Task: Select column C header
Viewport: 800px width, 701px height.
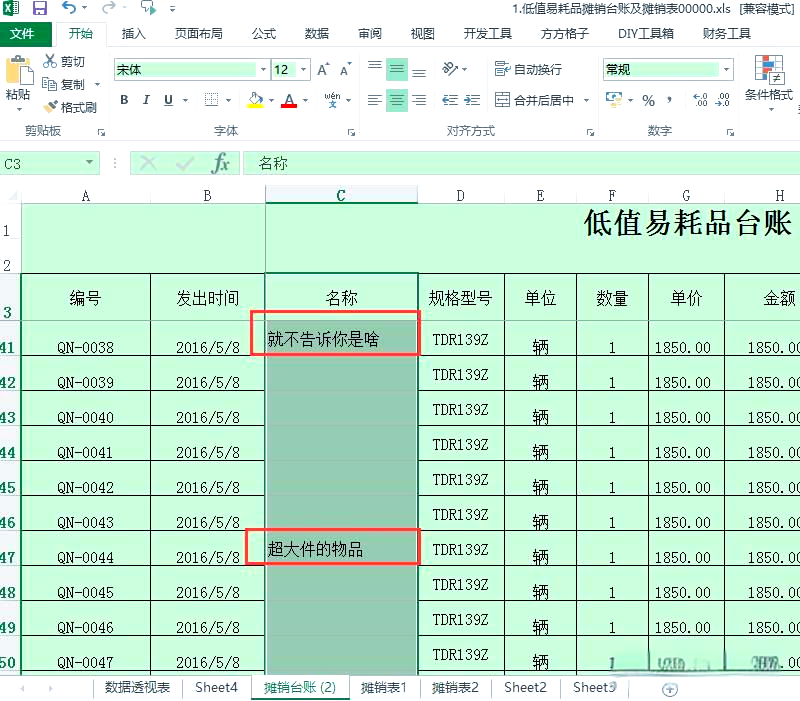Action: click(x=341, y=195)
